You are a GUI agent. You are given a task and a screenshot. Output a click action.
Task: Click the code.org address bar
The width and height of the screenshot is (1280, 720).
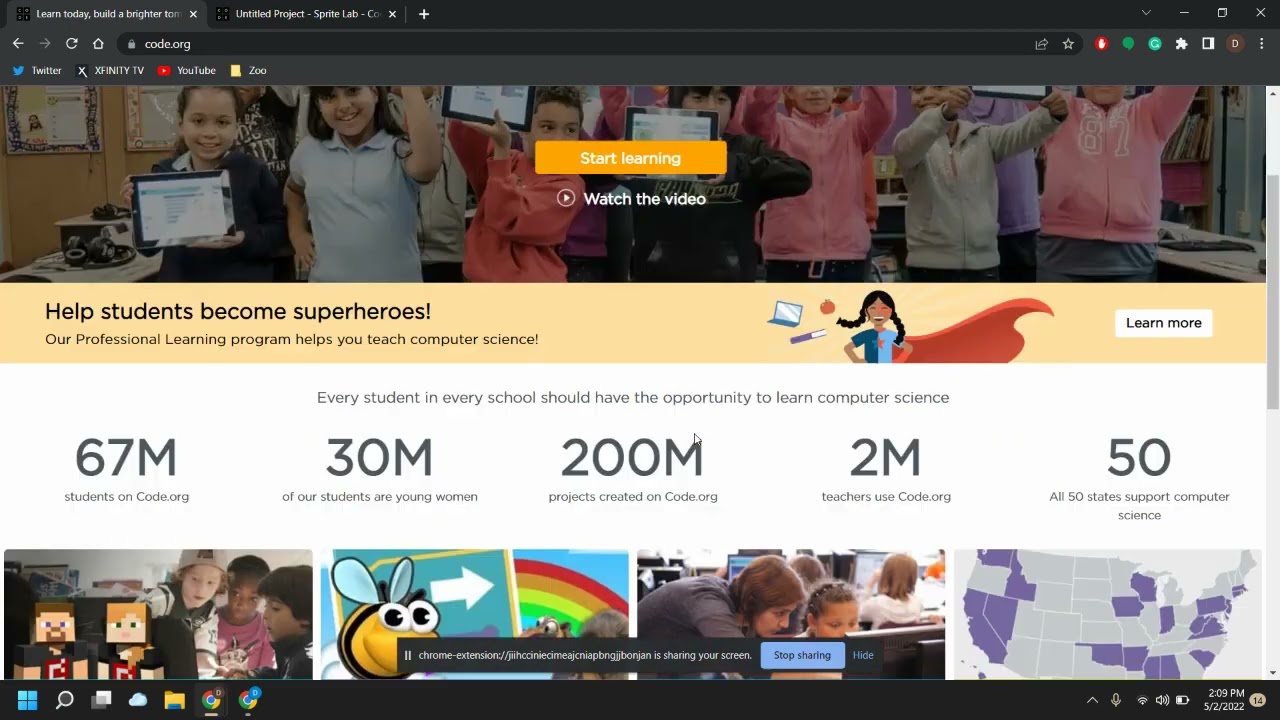(x=580, y=44)
